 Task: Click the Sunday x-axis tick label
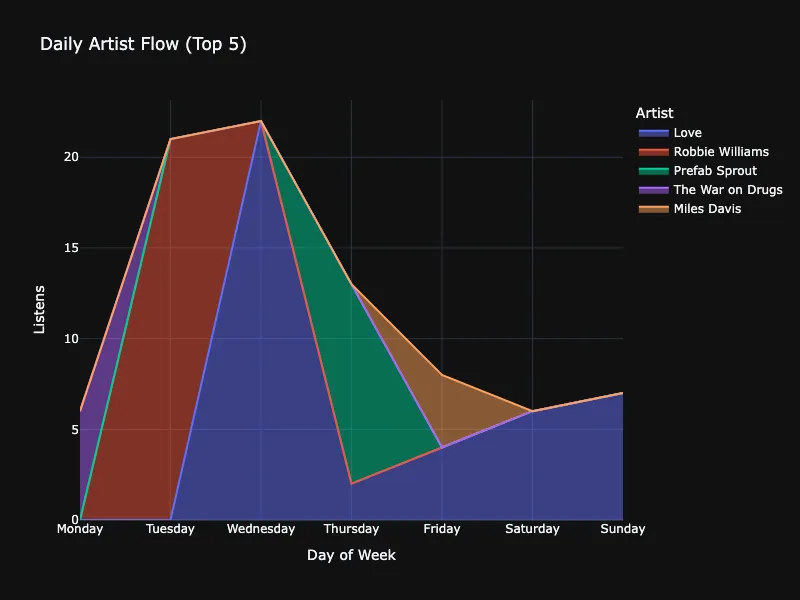(x=622, y=529)
